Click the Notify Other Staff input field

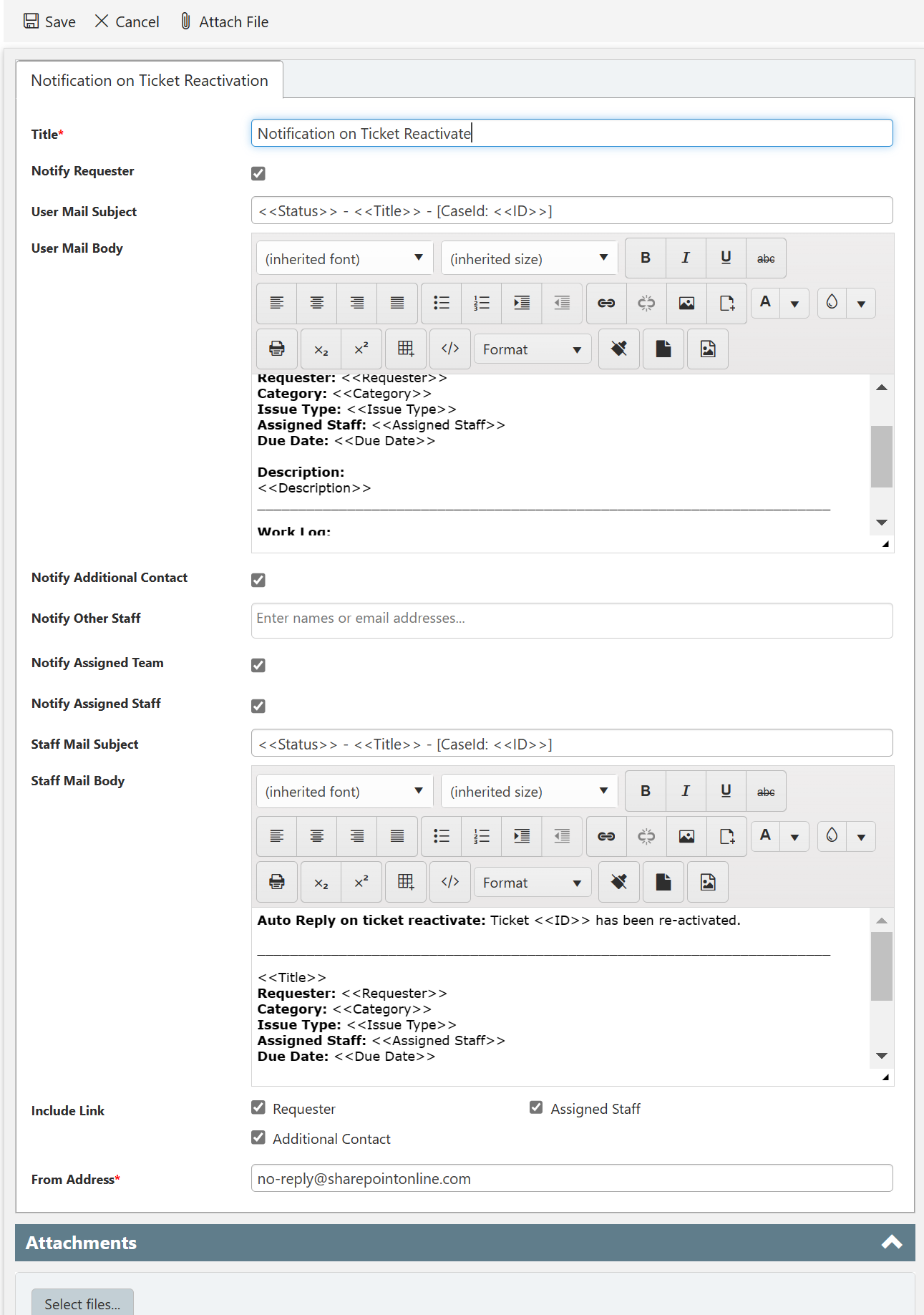point(571,619)
